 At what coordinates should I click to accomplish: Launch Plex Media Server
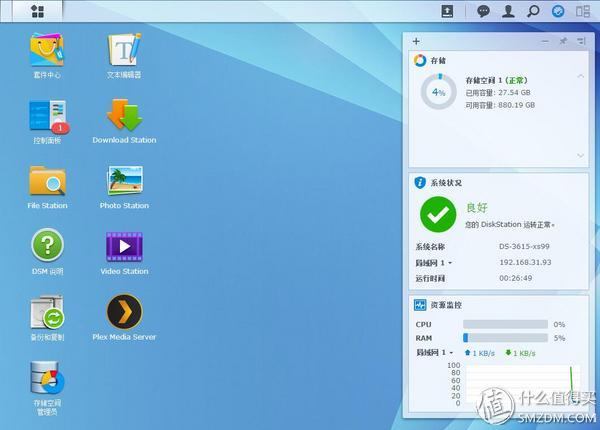coord(124,311)
